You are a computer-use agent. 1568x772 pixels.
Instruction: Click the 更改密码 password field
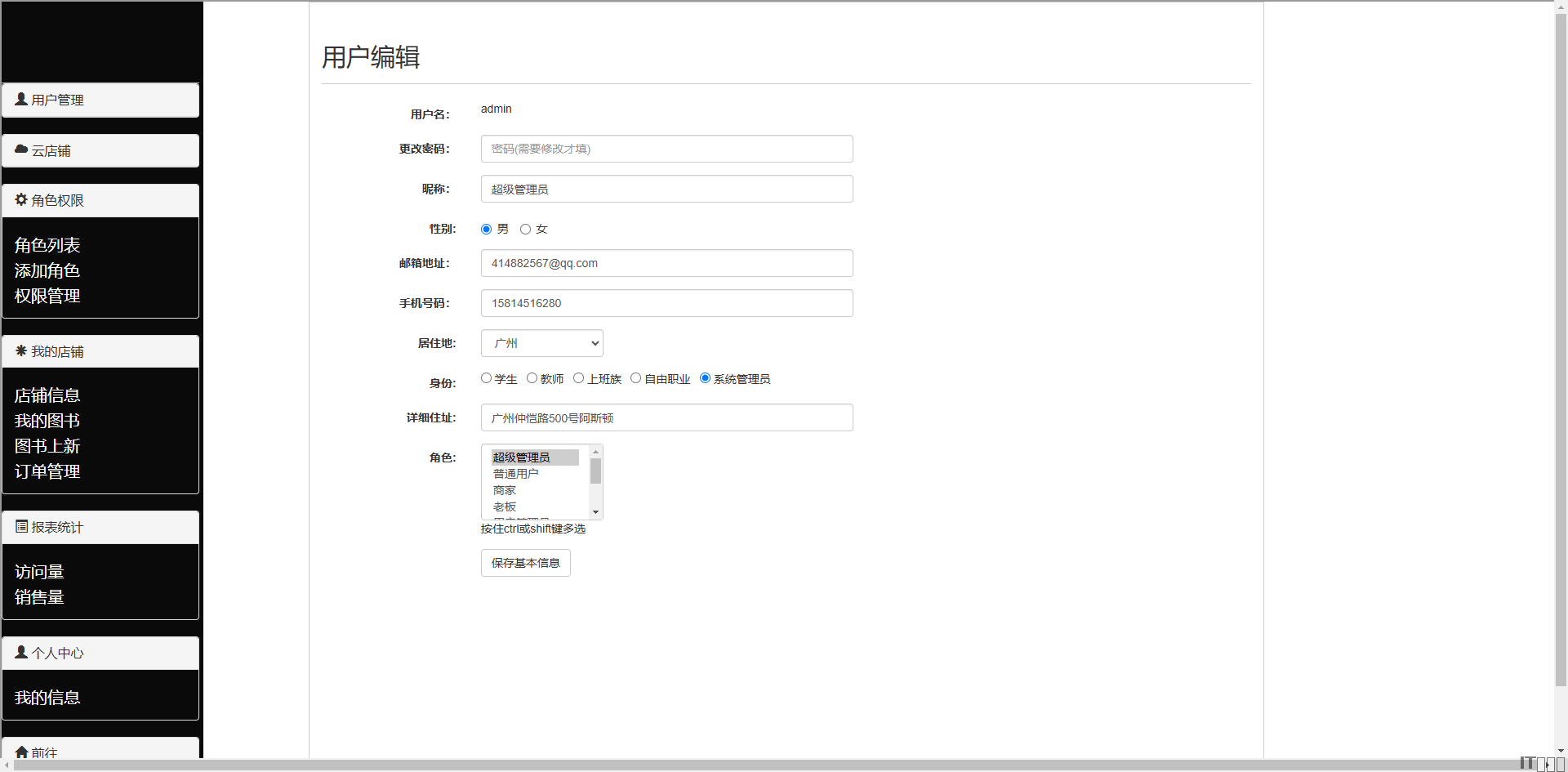click(x=666, y=149)
